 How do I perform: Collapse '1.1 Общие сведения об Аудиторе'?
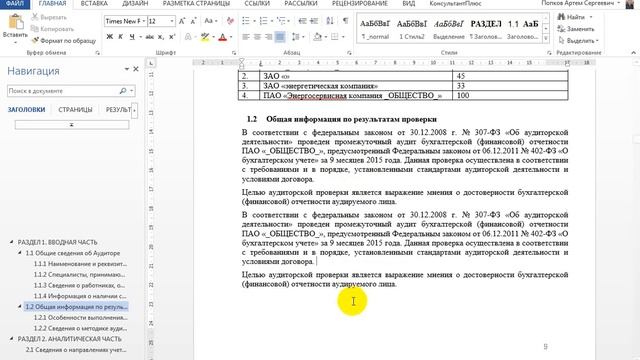point(20,253)
